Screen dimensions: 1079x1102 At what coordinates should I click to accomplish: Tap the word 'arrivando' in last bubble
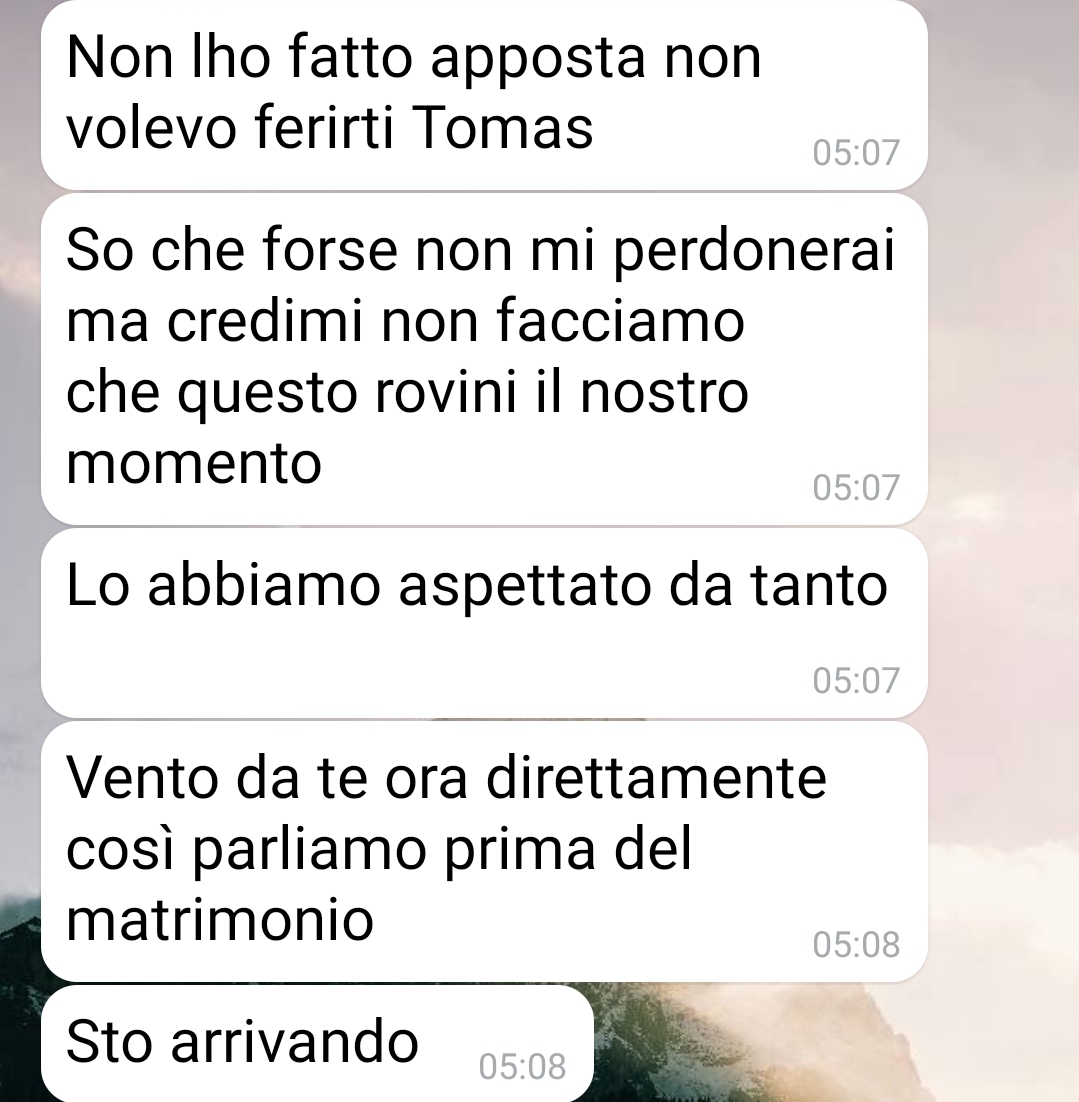pos(295,1042)
